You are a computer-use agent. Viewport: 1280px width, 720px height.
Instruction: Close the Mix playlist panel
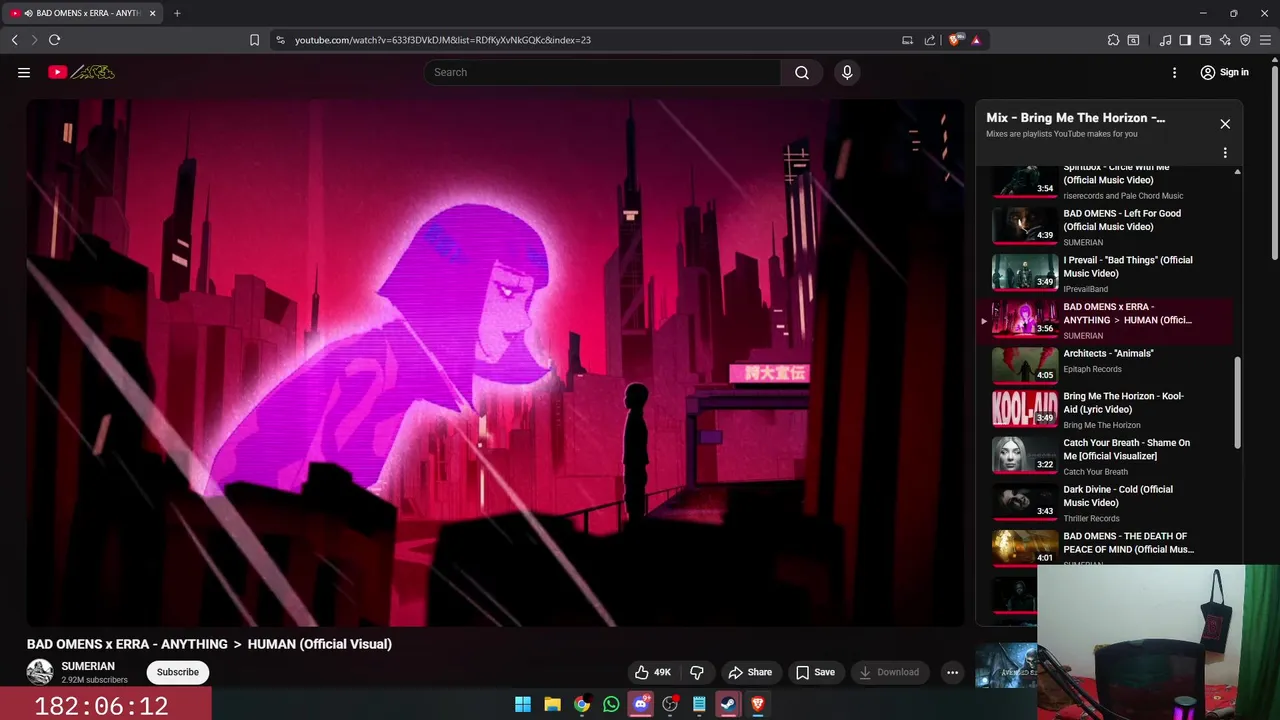tap(1225, 124)
